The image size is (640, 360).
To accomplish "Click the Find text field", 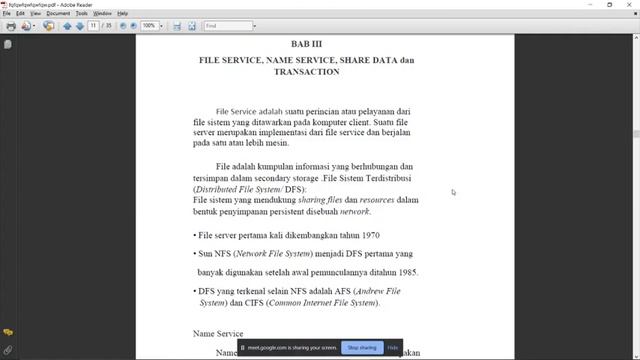I will tap(228, 26).
